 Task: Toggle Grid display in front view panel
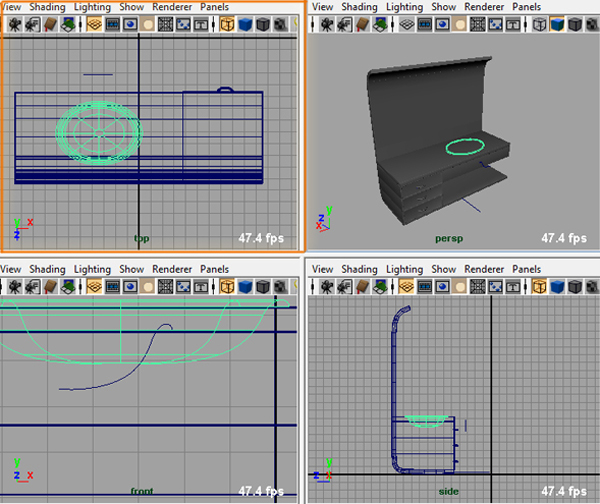94,287
